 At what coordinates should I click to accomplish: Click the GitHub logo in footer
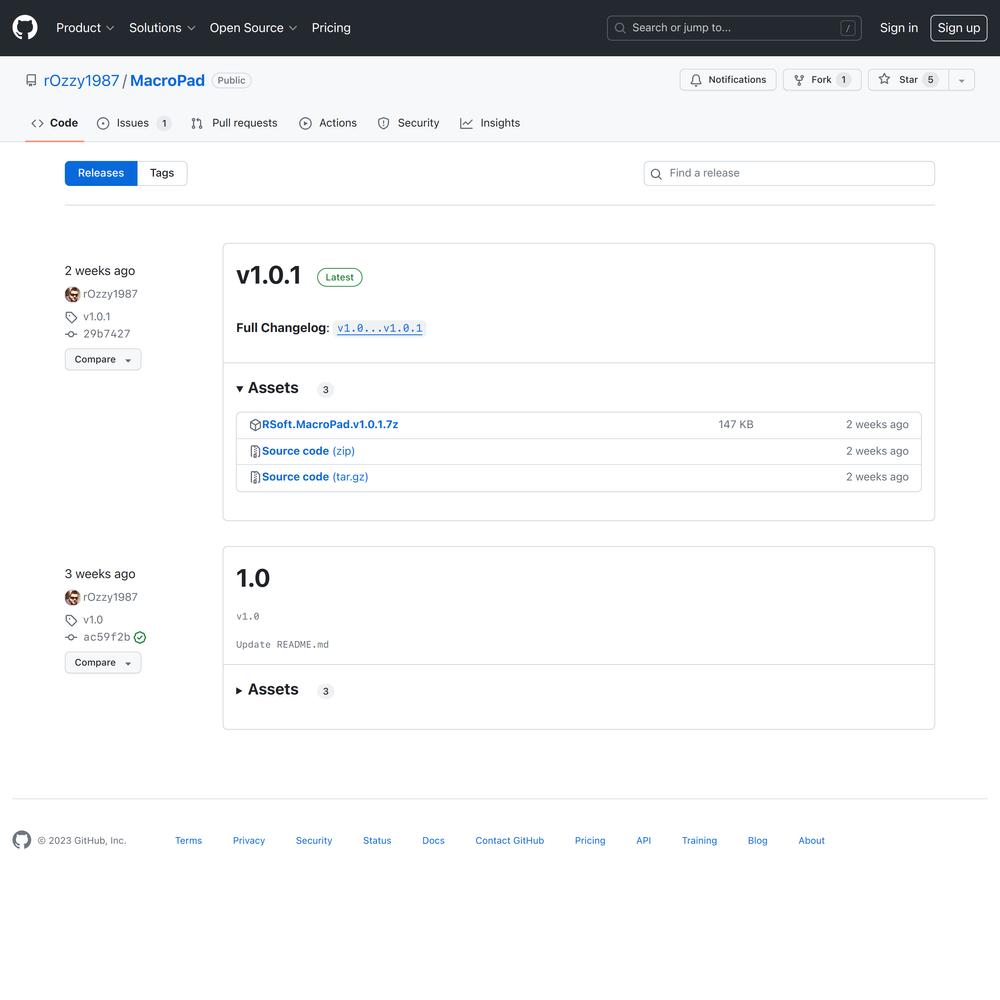22,840
